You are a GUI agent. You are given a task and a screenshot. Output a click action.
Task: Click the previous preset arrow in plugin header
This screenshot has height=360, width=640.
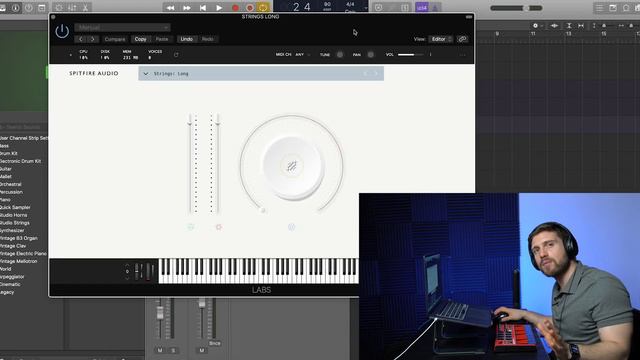click(x=81, y=39)
